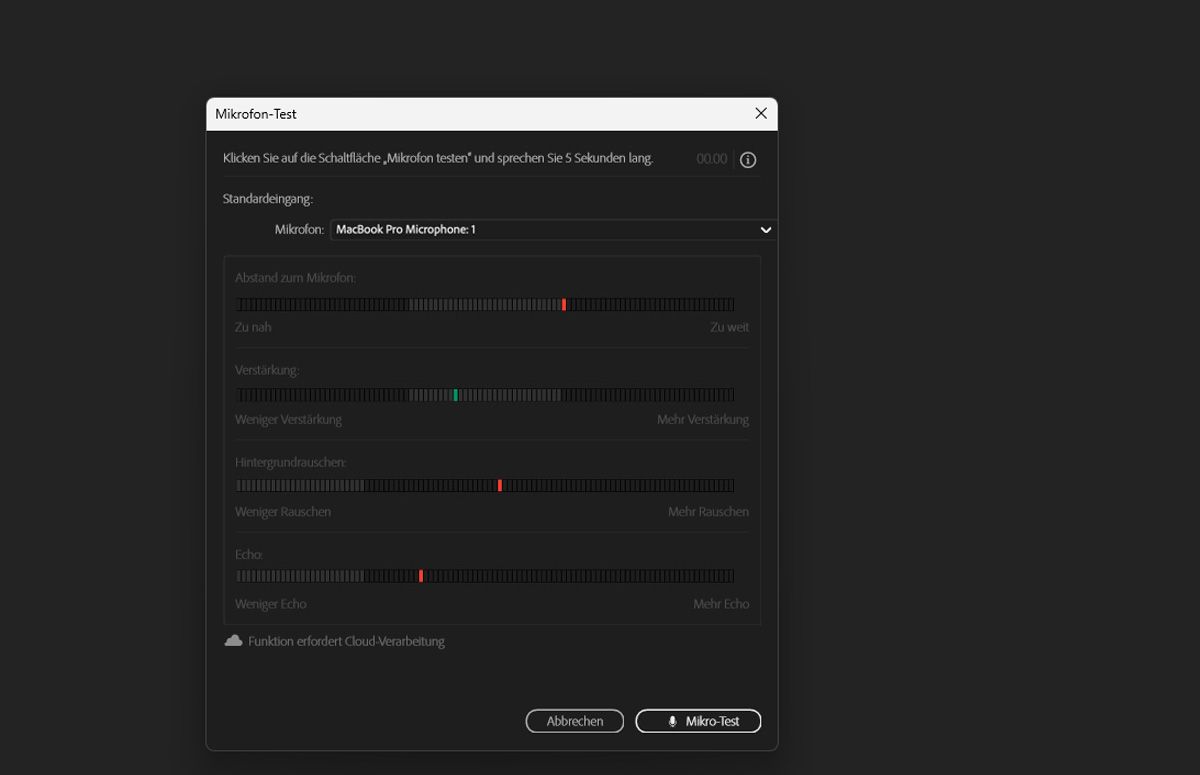Screen dimensions: 1200x775
Task: Click the 'Mehr Verstärkung' label
Action: pyautogui.click(x=703, y=419)
